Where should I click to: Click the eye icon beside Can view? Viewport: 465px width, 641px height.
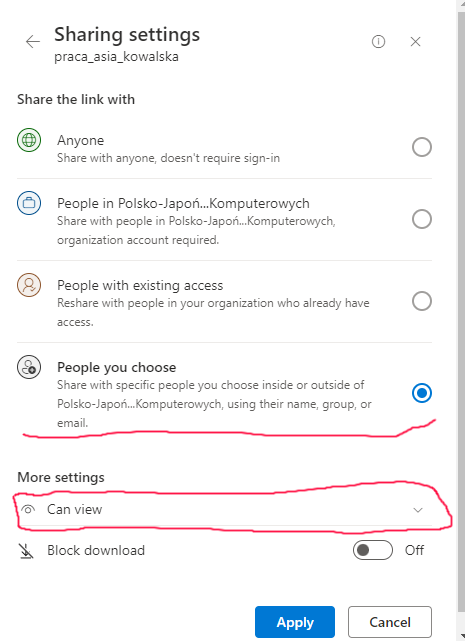coord(28,509)
